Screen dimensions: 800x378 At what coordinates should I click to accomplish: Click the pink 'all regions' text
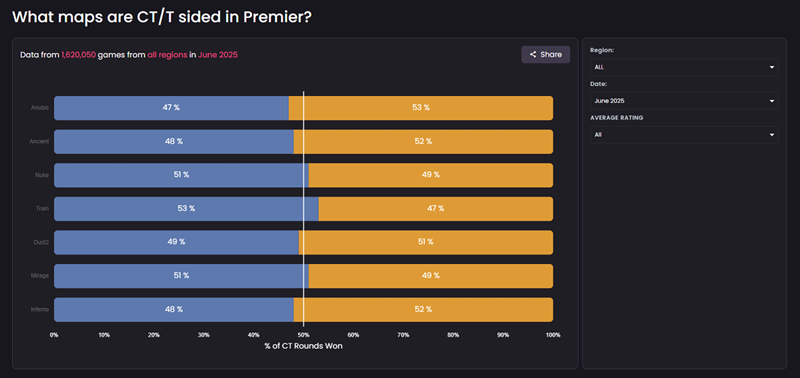167,55
